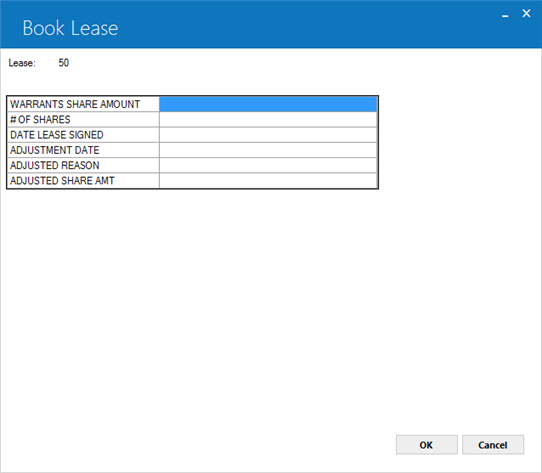Click into the Date Lease Signed field

click(x=268, y=135)
